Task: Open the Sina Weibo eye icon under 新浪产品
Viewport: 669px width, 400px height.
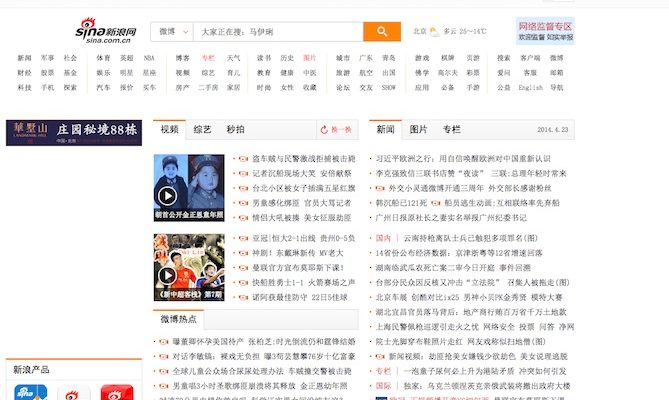Action: pyautogui.click(x=76, y=395)
